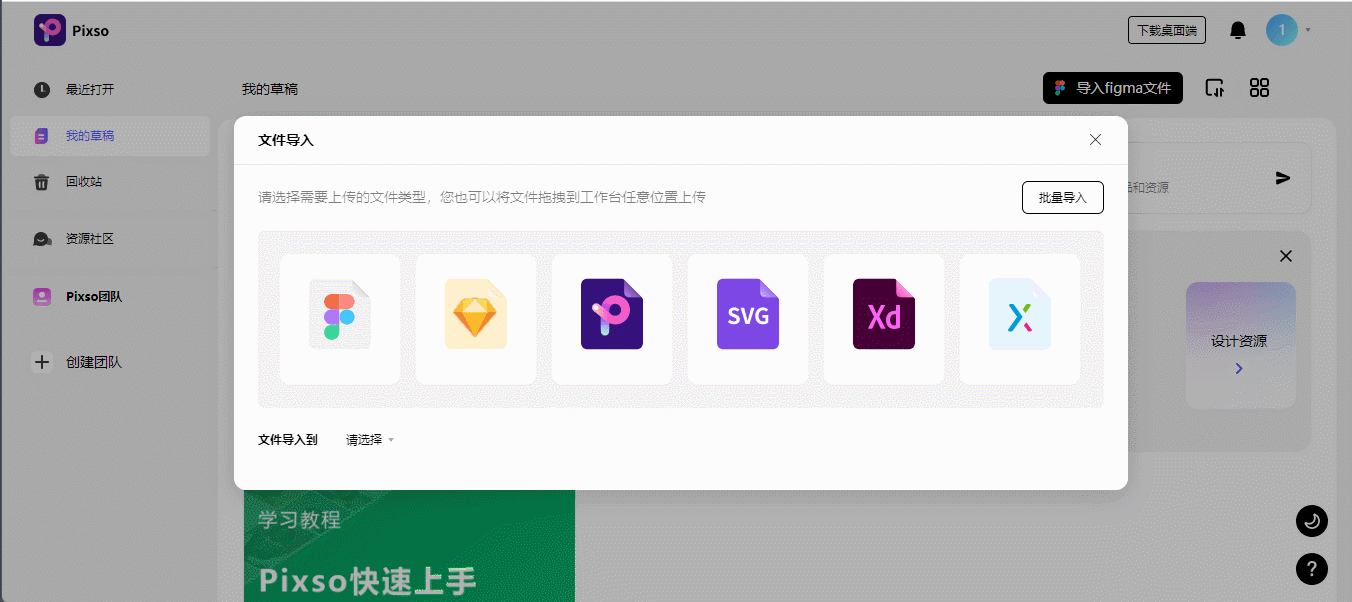Click the 批量导入 button
Image resolution: width=1352 pixels, height=602 pixels.
1062,198
